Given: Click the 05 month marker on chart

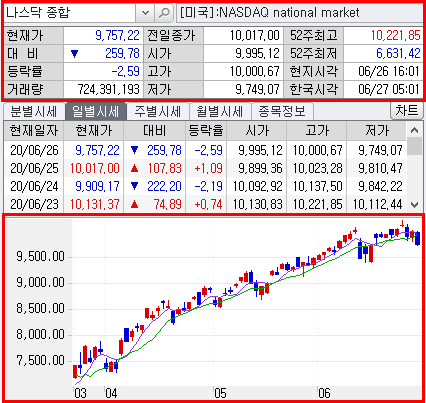Looking at the screenshot, I should (x=220, y=393).
